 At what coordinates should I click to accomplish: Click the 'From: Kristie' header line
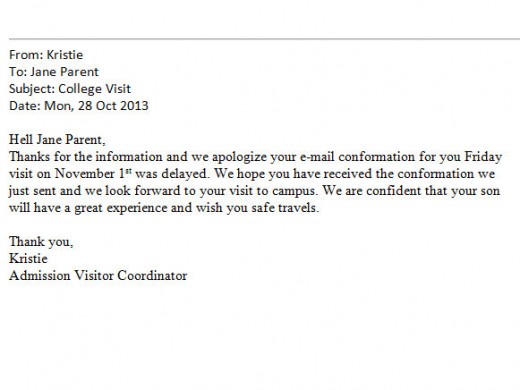click(x=46, y=55)
